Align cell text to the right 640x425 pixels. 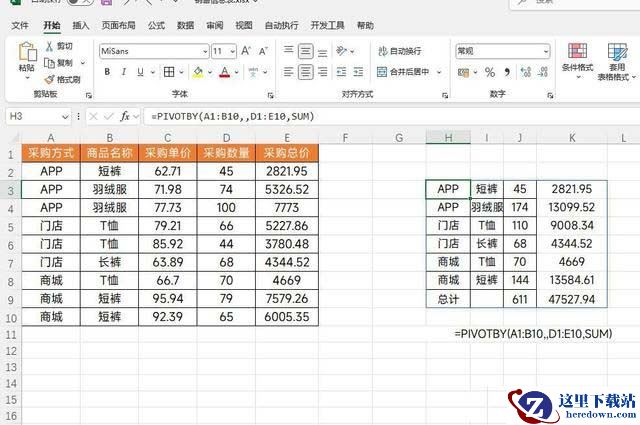(x=322, y=72)
